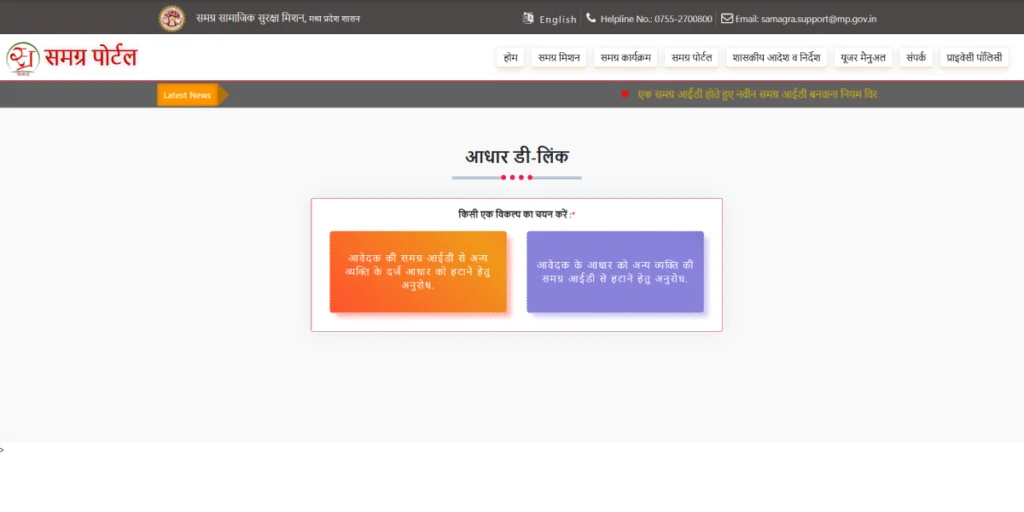Switch the site language to English
The height and width of the screenshot is (512, 1024).
point(557,19)
